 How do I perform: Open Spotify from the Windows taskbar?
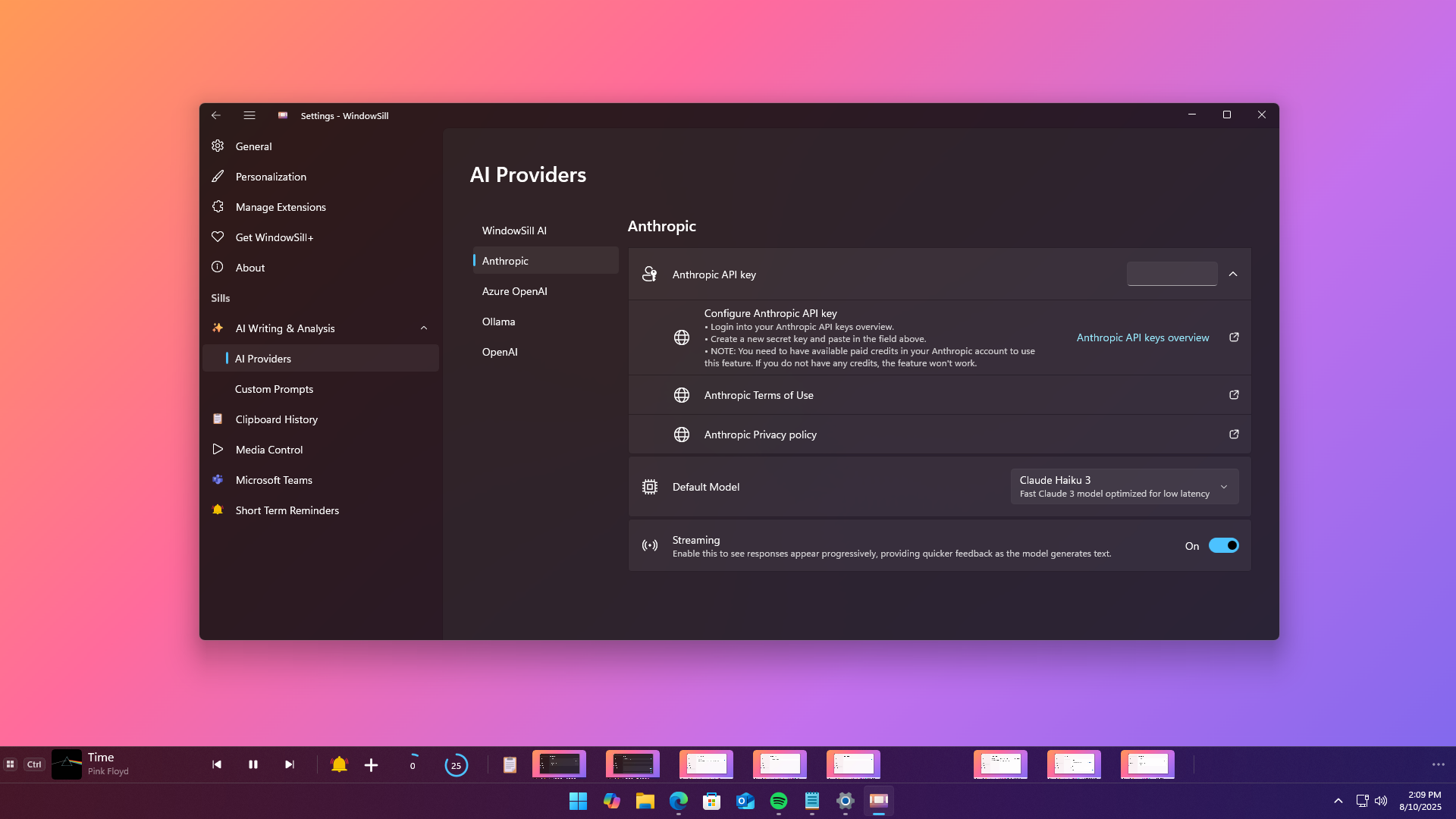[x=779, y=801]
